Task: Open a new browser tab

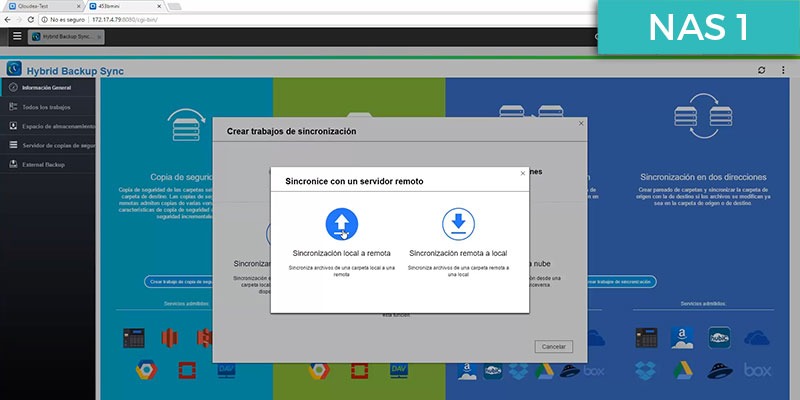Action: pos(174,6)
